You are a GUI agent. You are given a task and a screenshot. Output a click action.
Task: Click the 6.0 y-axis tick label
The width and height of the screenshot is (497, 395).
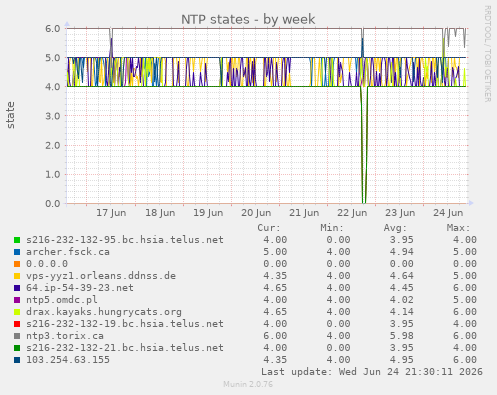53,28
